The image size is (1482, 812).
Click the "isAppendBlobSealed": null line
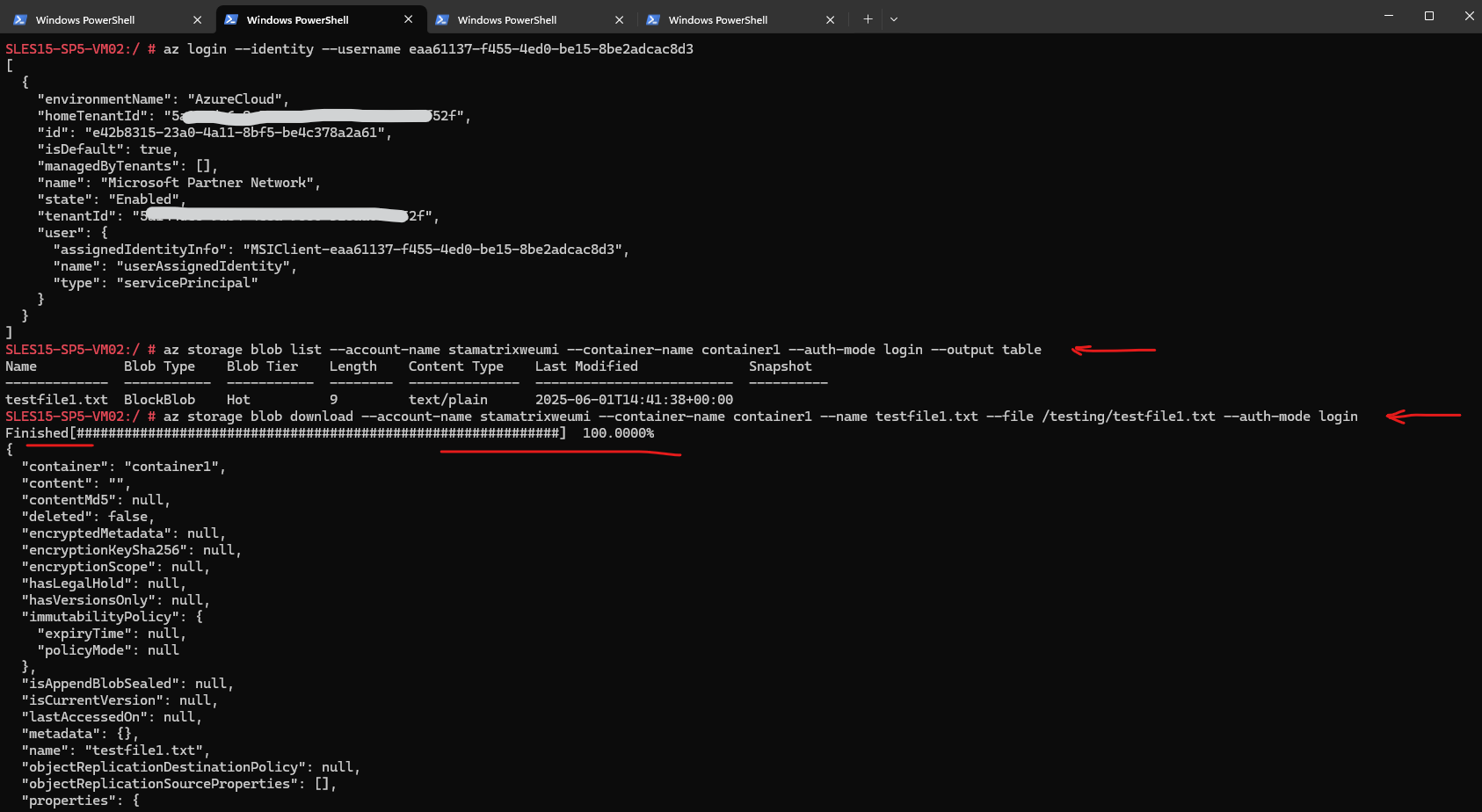pyautogui.click(x=127, y=684)
